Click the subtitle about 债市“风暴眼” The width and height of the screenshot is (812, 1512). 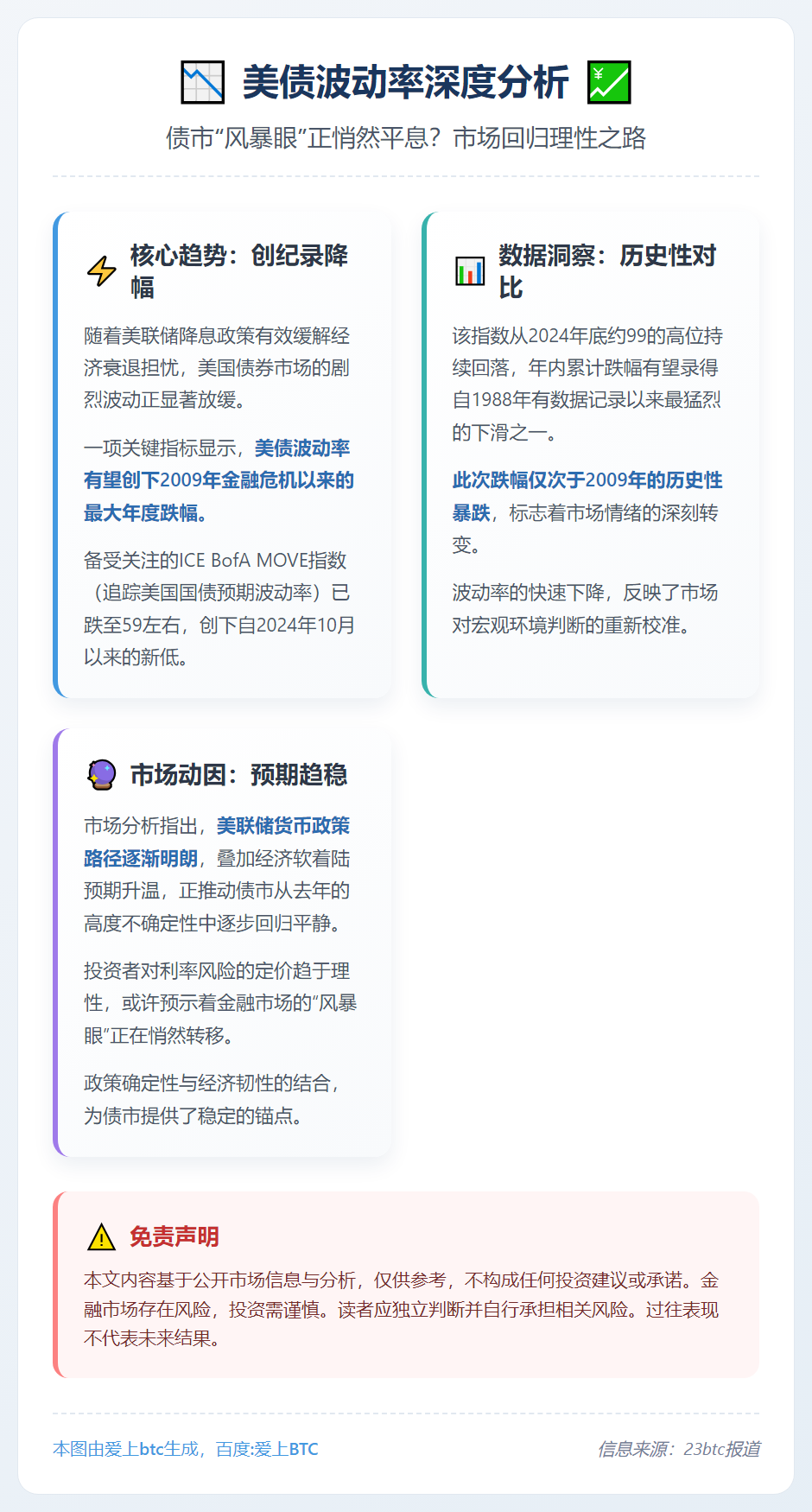(406, 138)
